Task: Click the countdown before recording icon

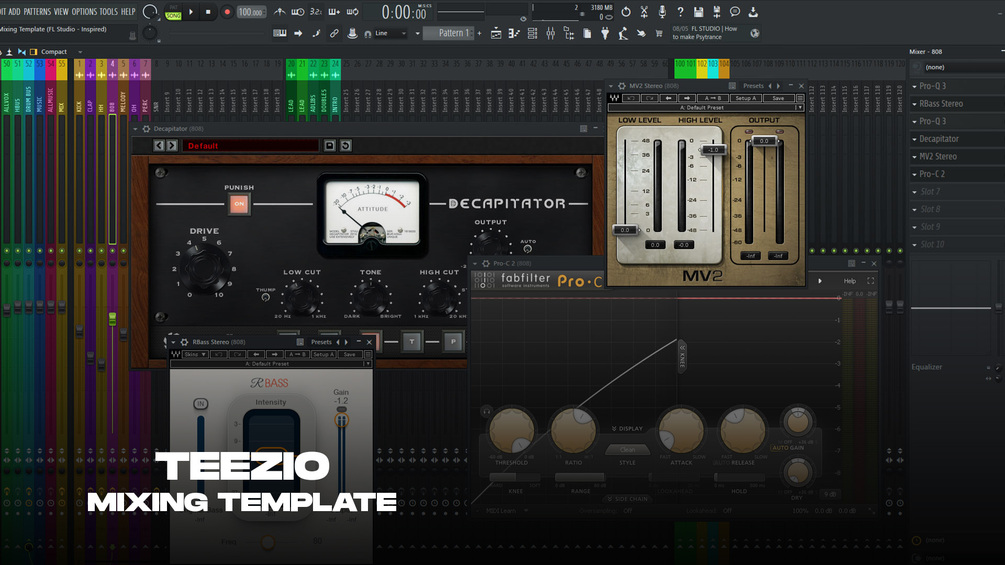Action: 316,12
